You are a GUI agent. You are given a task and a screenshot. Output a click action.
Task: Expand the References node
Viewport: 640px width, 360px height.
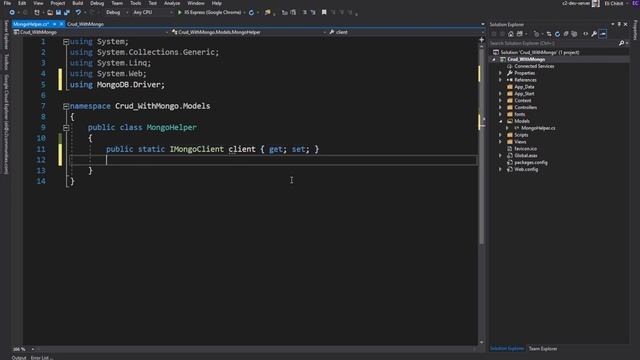(x=500, y=80)
